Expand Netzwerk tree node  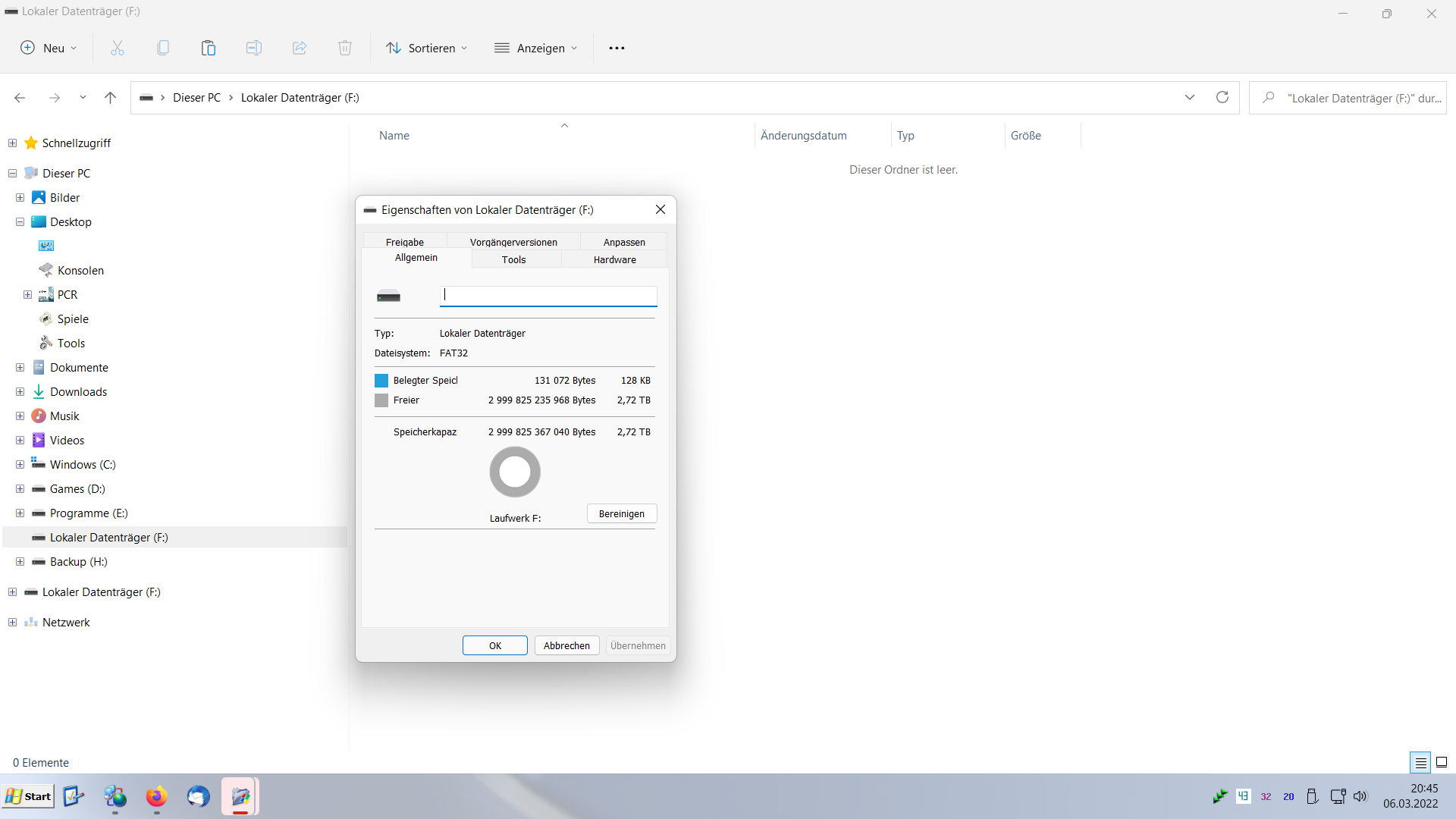click(12, 623)
